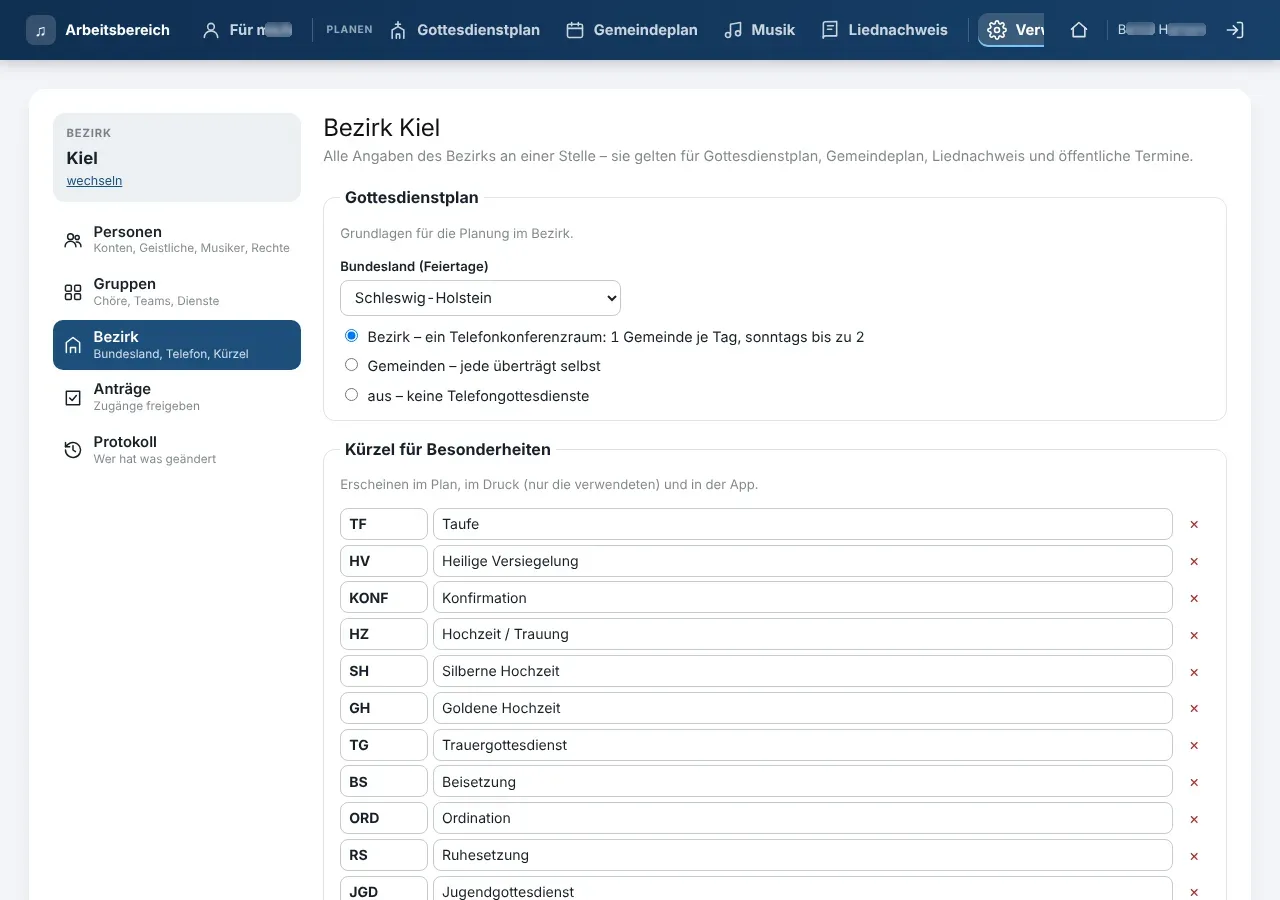This screenshot has height=900, width=1280.
Task: Open Arbeitsbereich in the top bar
Action: [98, 30]
